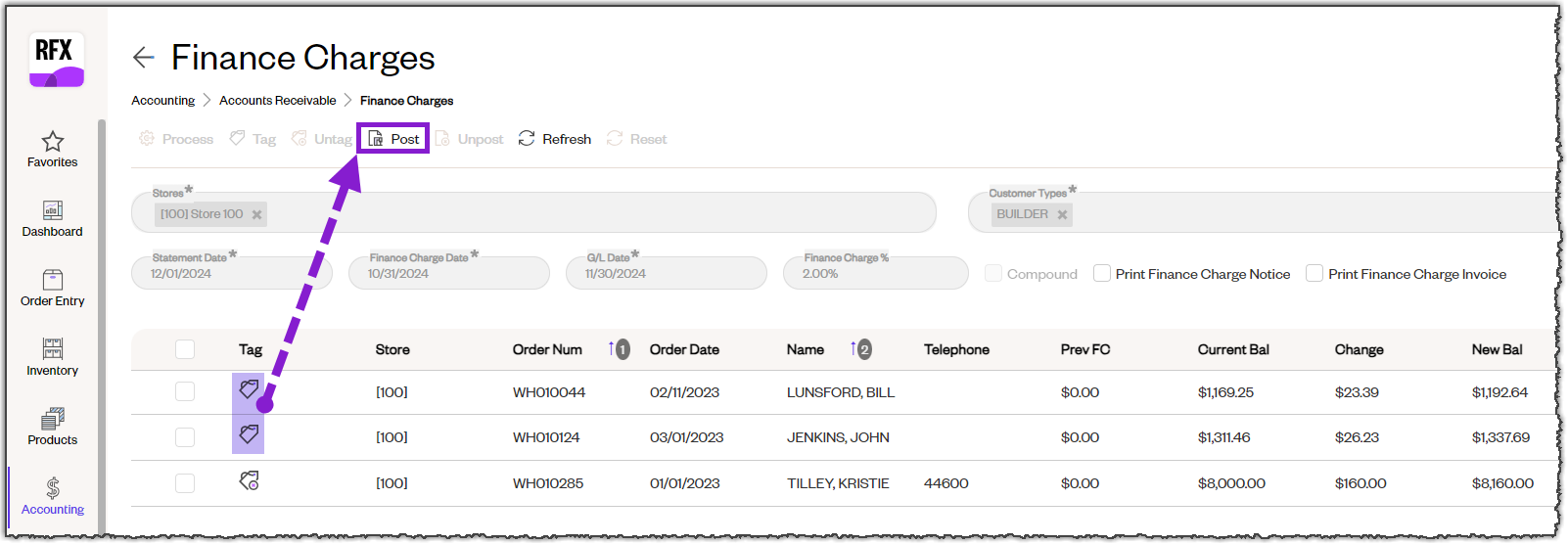
Task: Open the Inventory module
Action: pos(53,357)
